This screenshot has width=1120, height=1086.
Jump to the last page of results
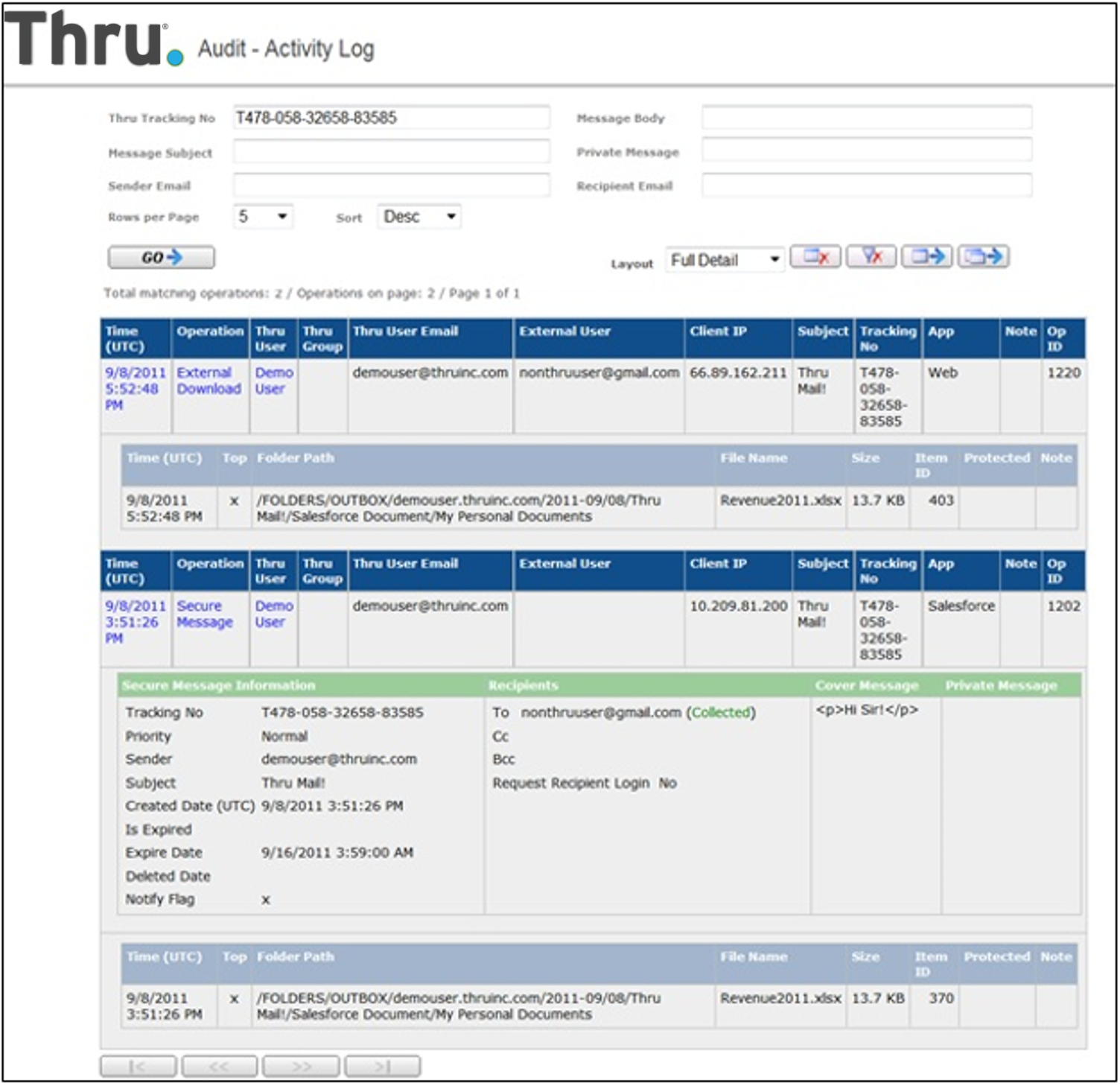(382, 1067)
